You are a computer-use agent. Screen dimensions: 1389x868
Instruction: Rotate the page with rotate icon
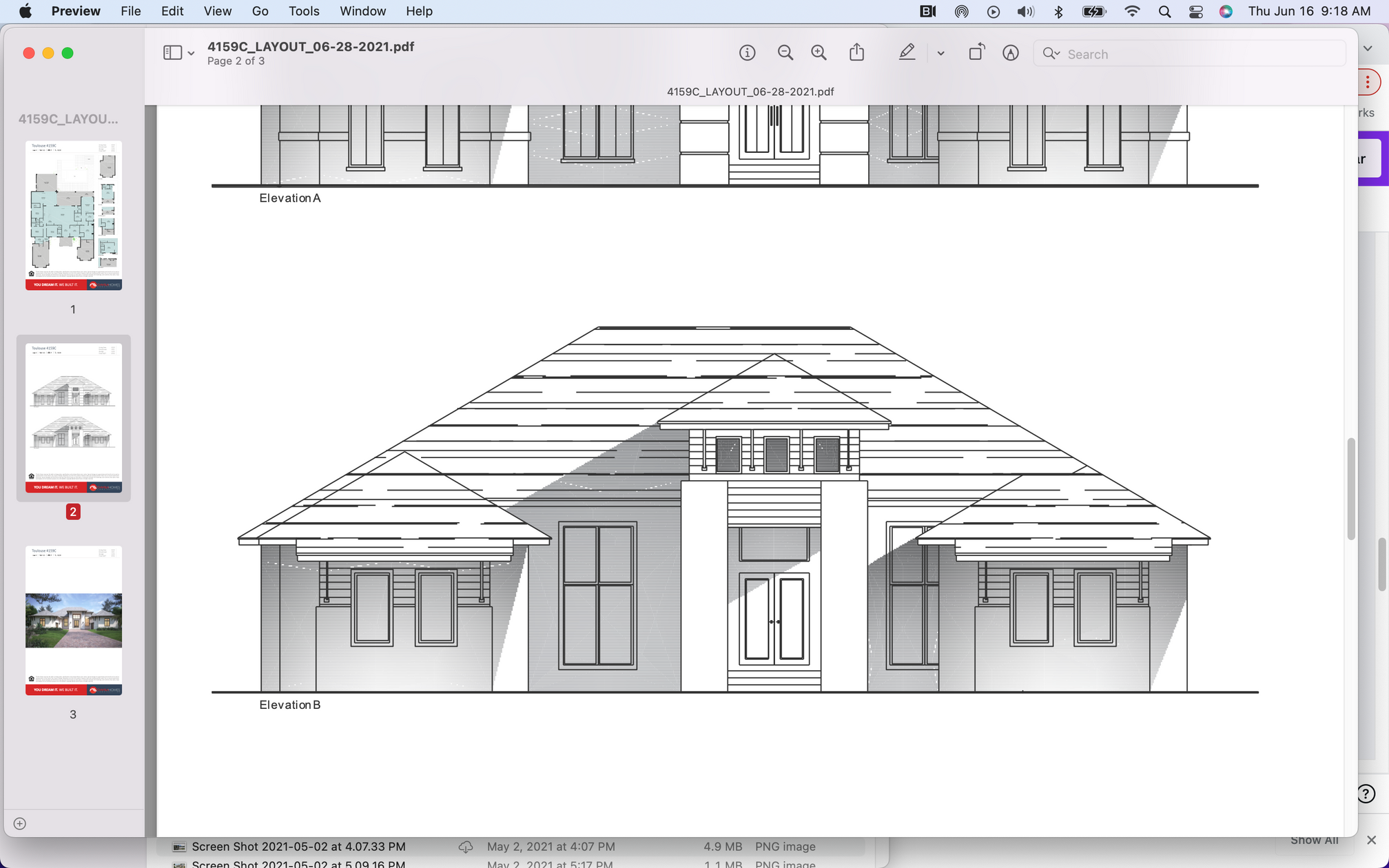976,53
